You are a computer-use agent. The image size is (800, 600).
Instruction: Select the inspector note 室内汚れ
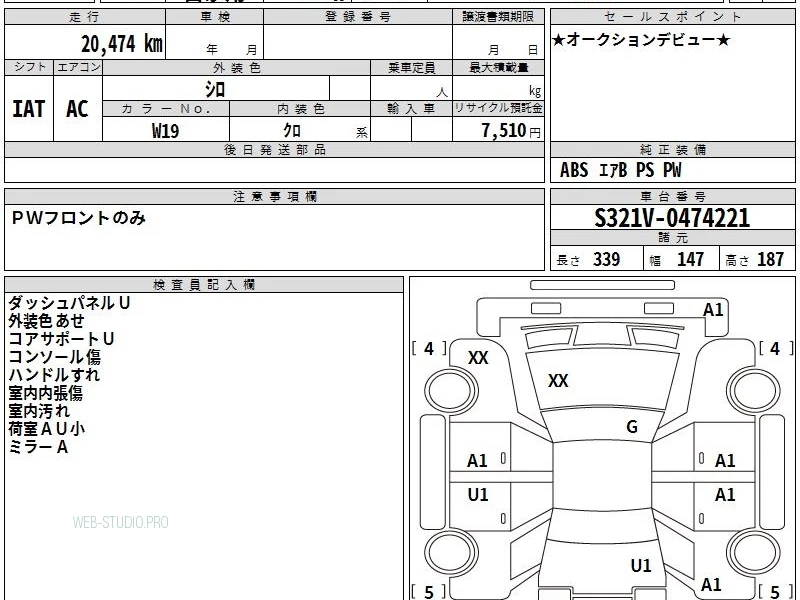click(x=39, y=411)
